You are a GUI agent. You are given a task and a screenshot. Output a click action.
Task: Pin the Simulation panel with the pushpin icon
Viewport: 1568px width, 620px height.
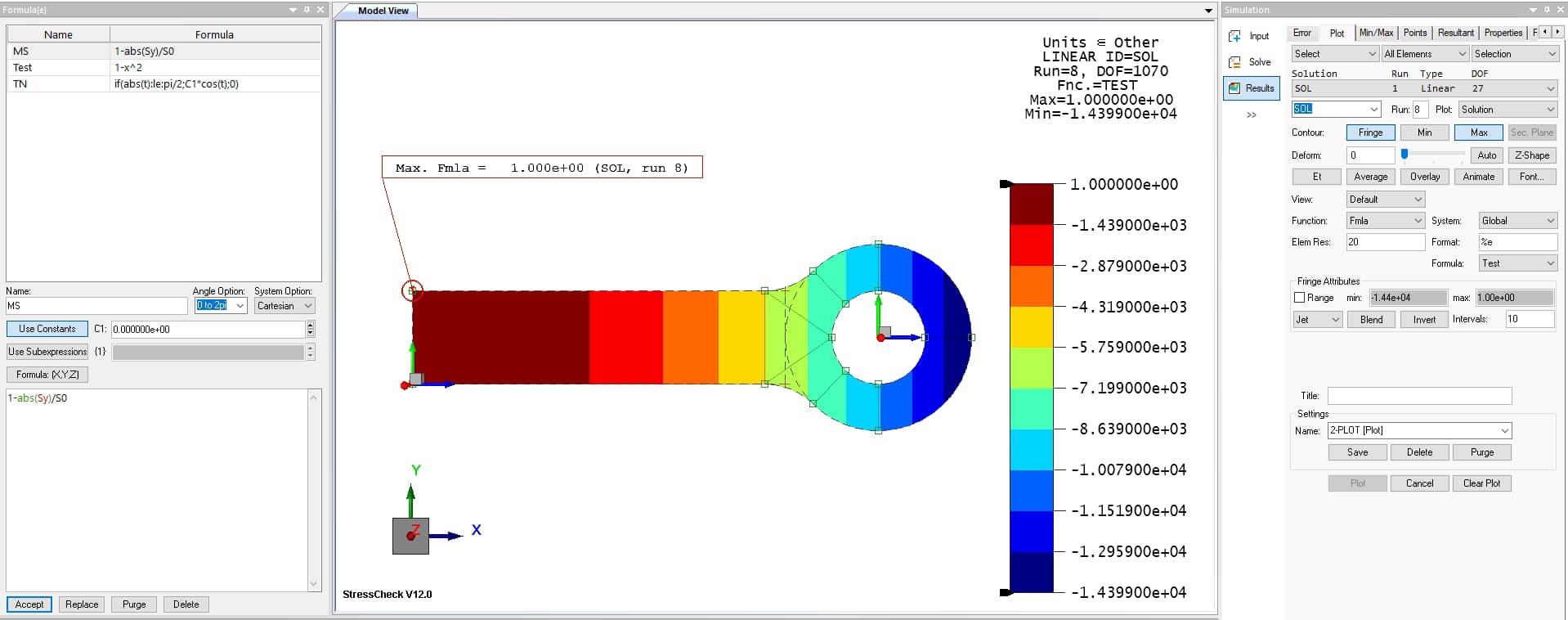pos(1547,10)
